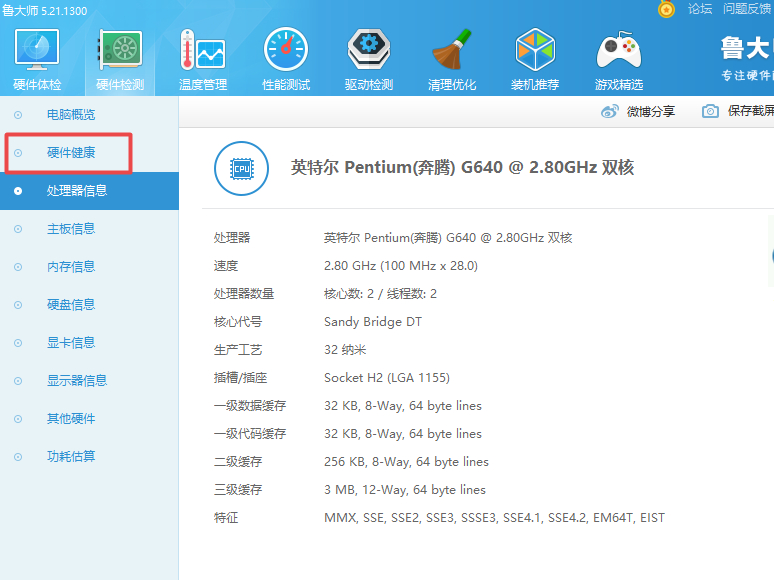Select the 硬盘信息 radio bullet
This screenshot has height=580, width=774.
pos(18,305)
